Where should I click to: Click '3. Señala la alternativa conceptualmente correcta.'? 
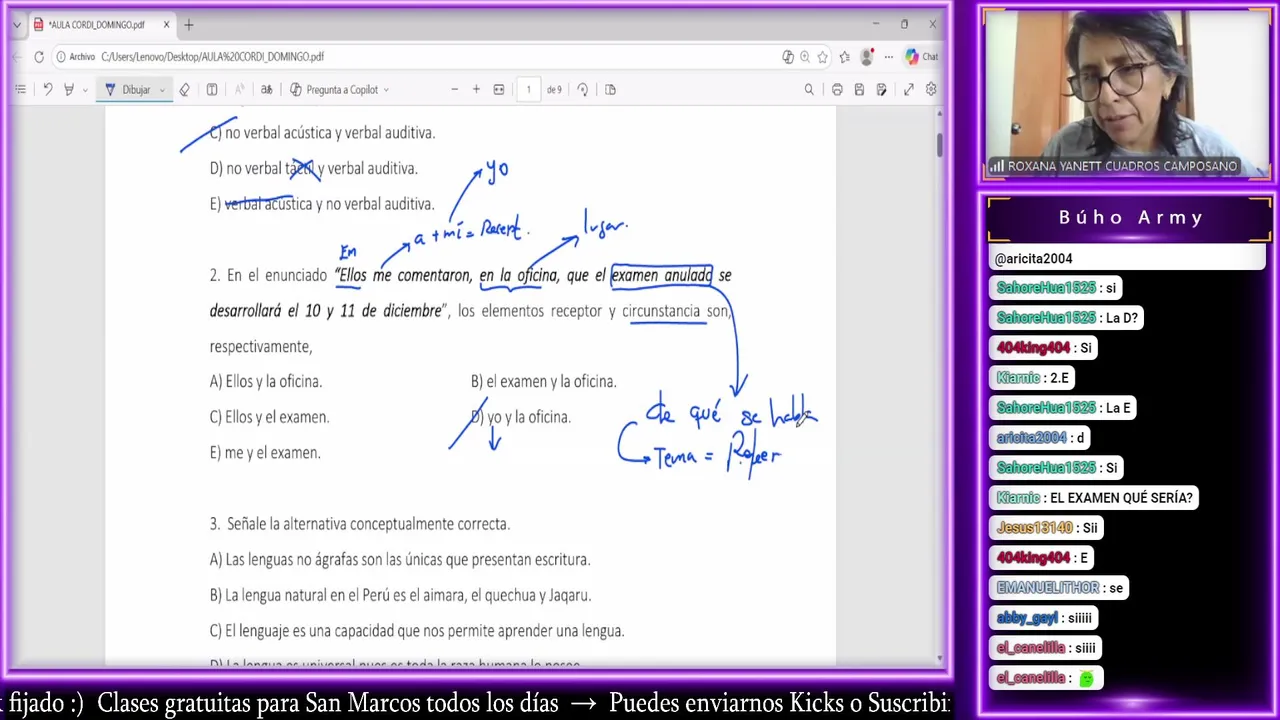click(x=360, y=524)
